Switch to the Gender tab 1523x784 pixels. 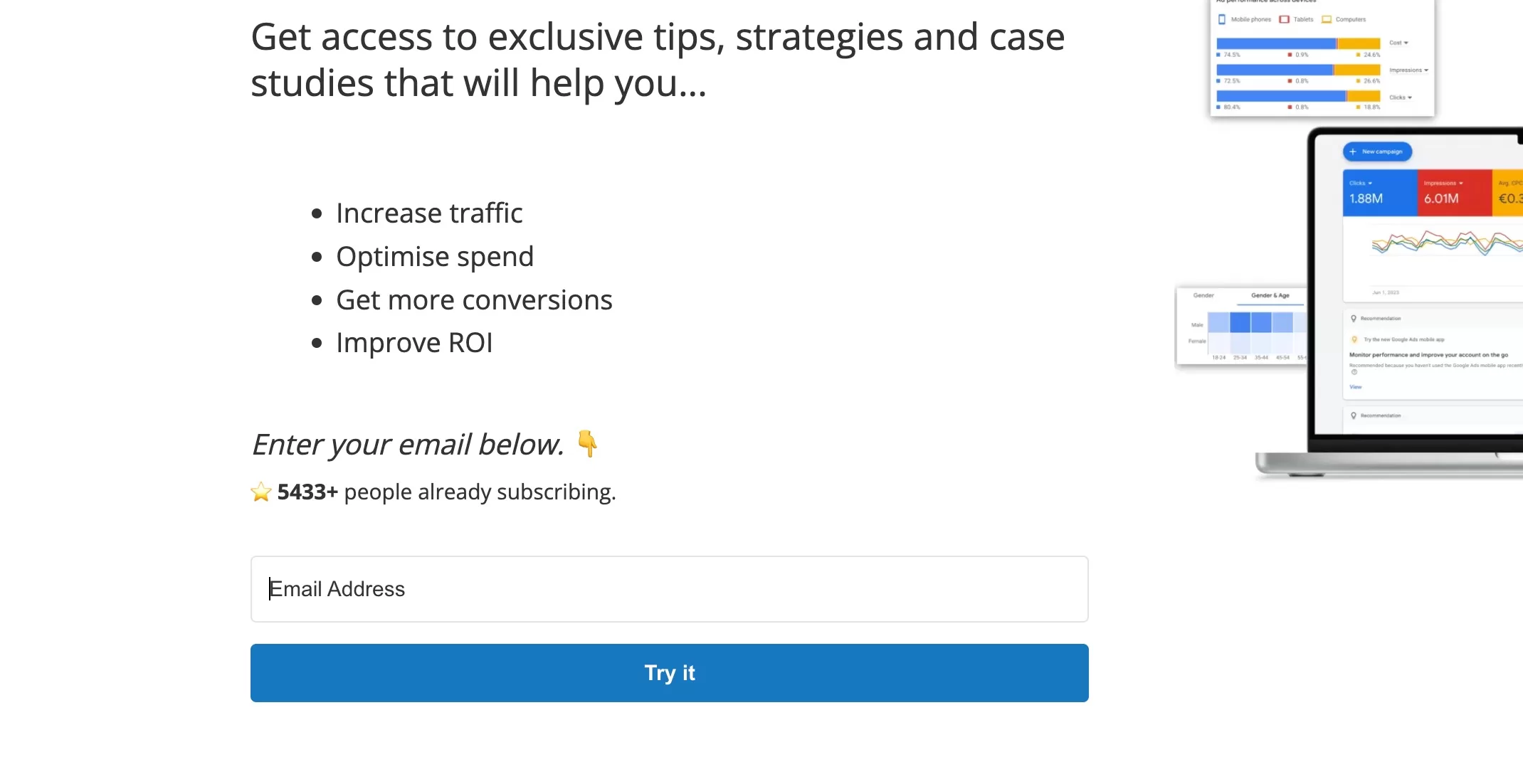(x=1203, y=295)
